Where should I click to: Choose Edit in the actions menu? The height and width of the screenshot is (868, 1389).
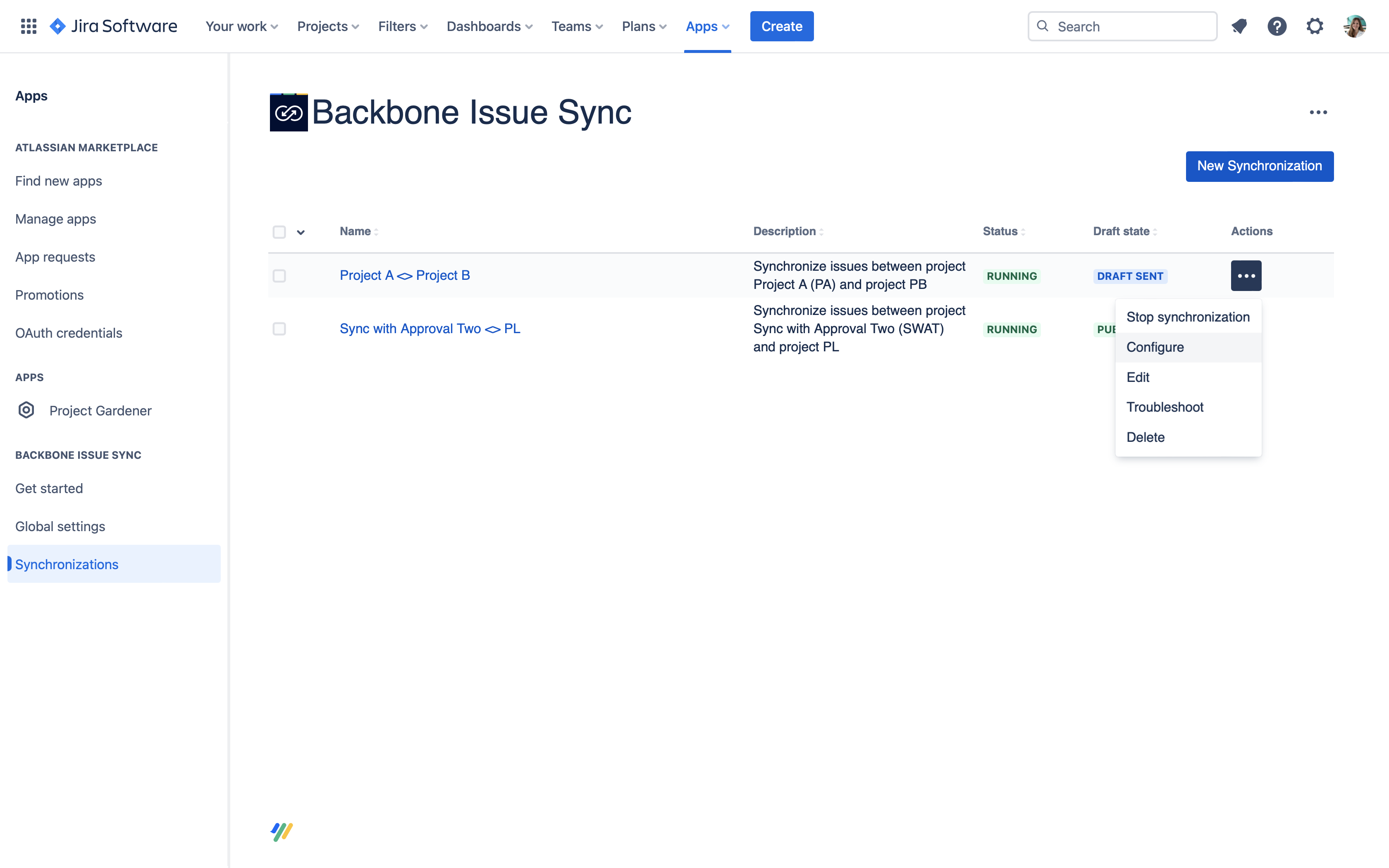coord(1188,377)
